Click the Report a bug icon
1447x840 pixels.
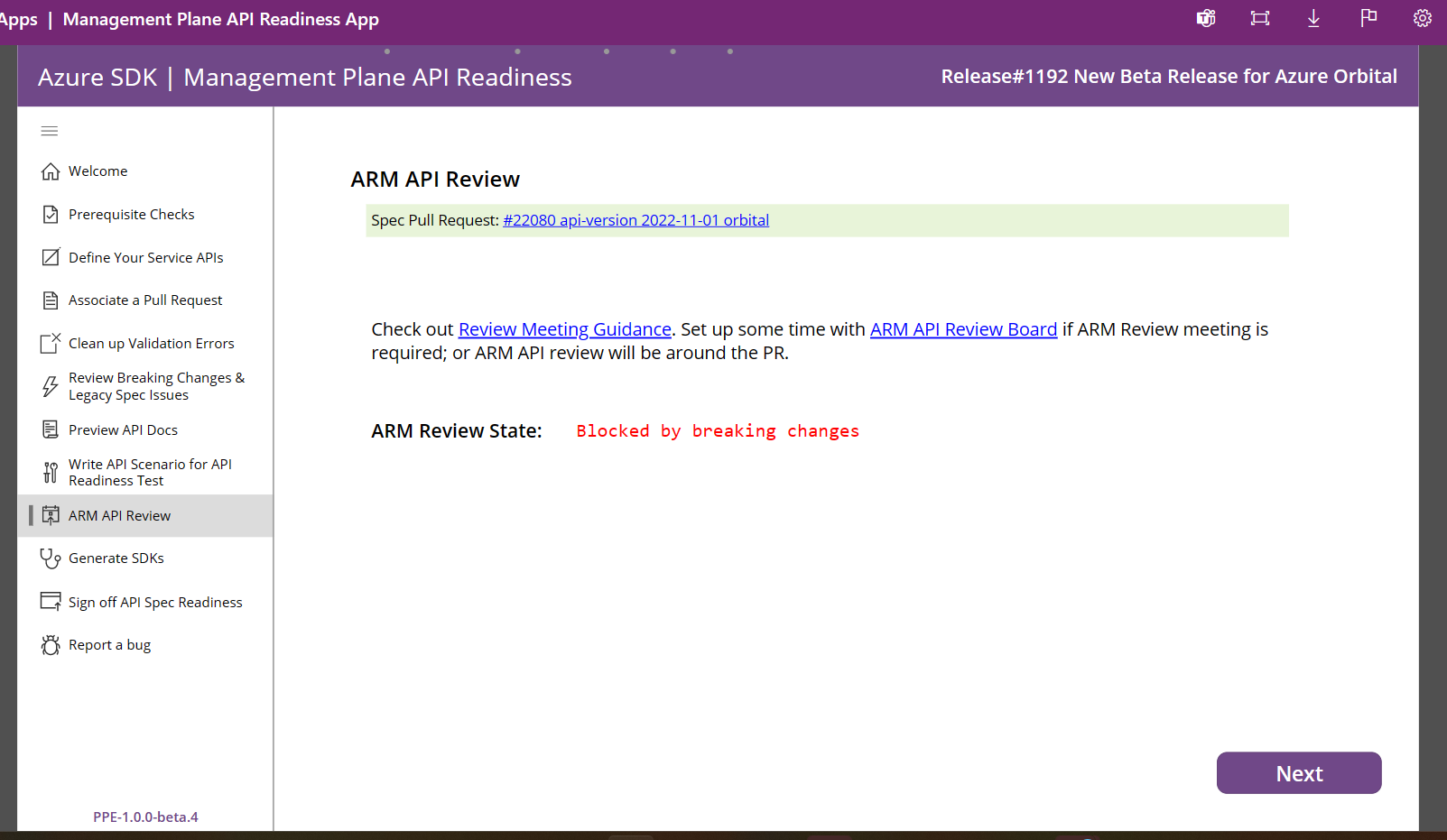[51, 645]
